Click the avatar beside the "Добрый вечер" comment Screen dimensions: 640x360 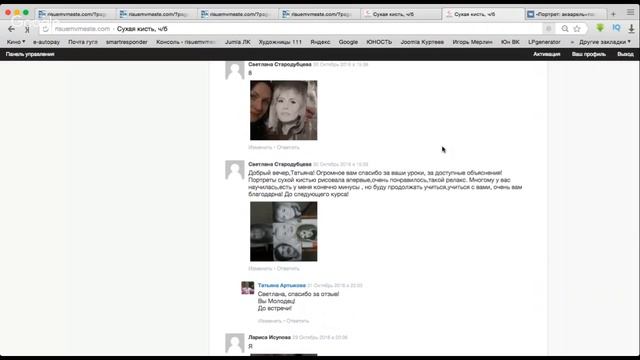pos(235,170)
